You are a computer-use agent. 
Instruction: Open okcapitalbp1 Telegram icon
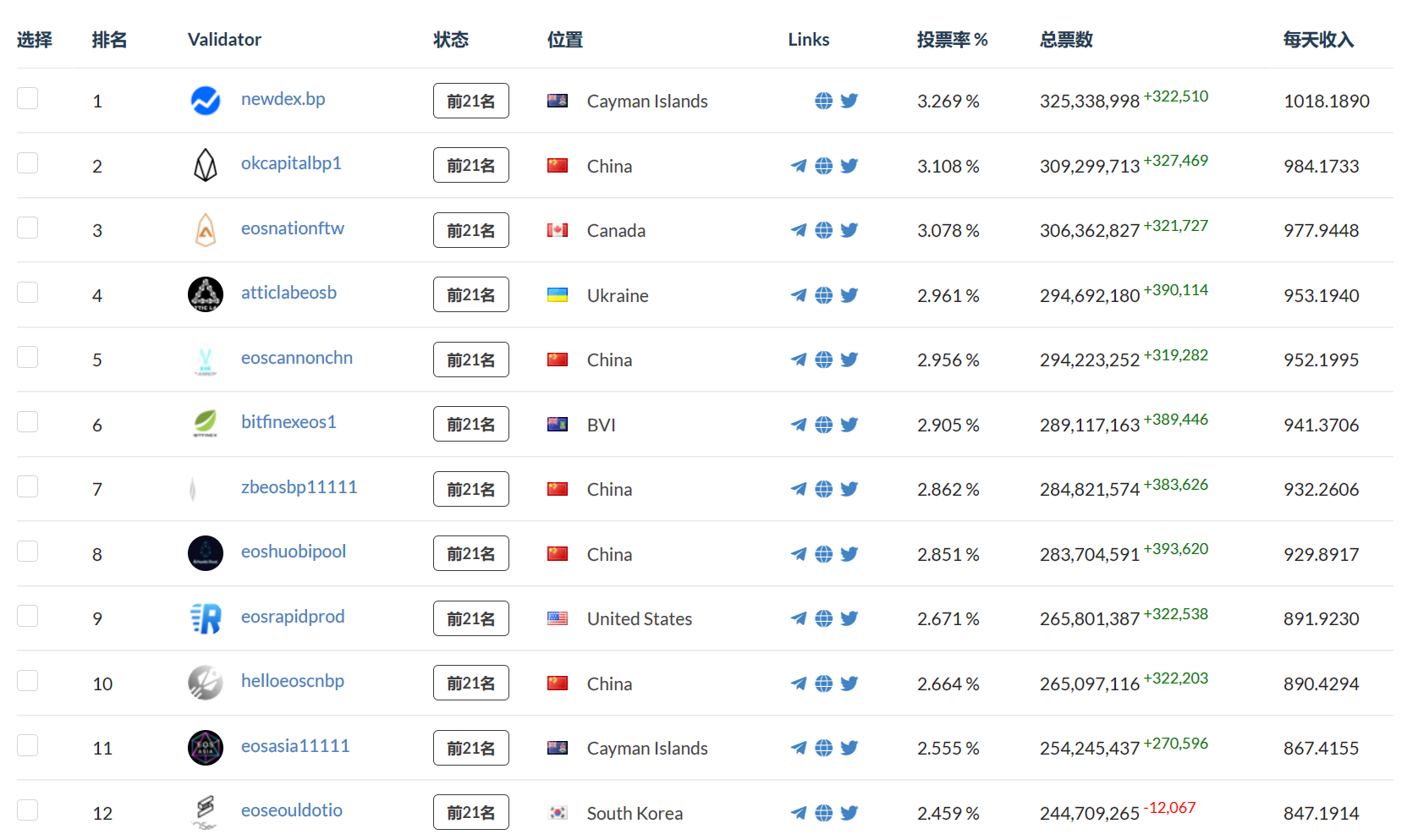(798, 166)
